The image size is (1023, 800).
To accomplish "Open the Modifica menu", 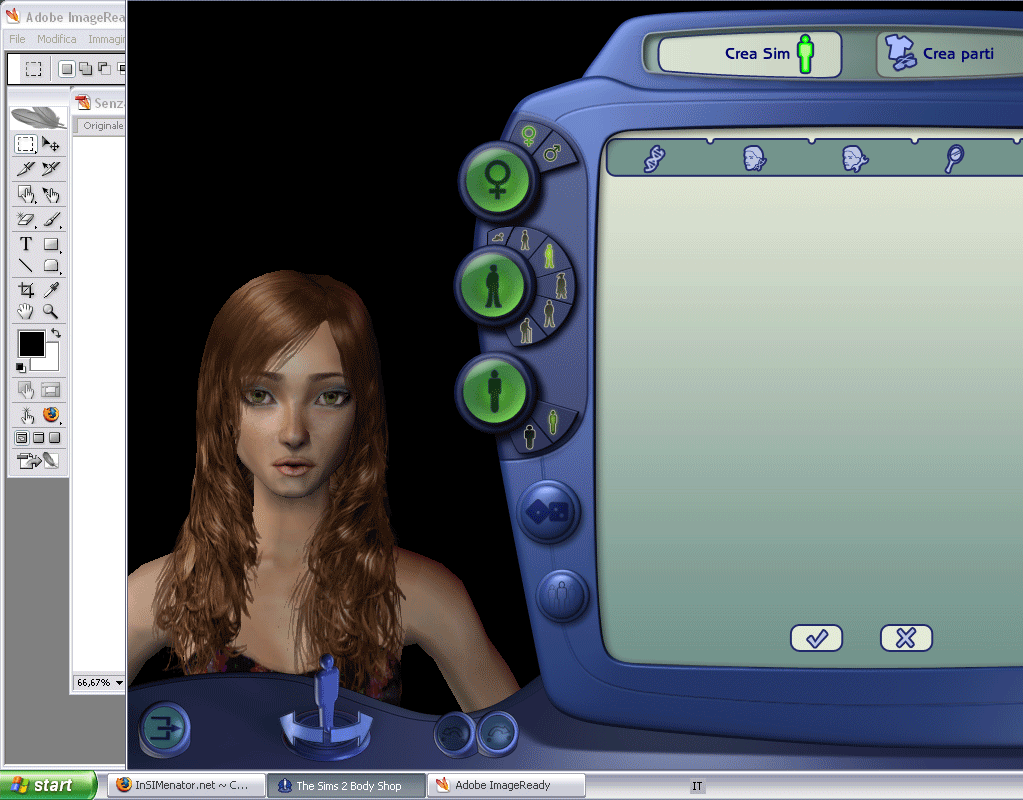I will 56,39.
